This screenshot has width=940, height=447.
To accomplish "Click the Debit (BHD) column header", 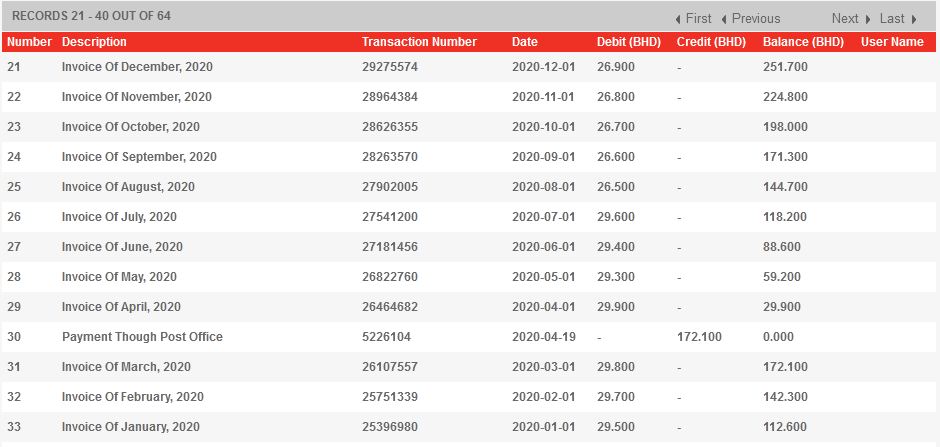I will [x=629, y=42].
